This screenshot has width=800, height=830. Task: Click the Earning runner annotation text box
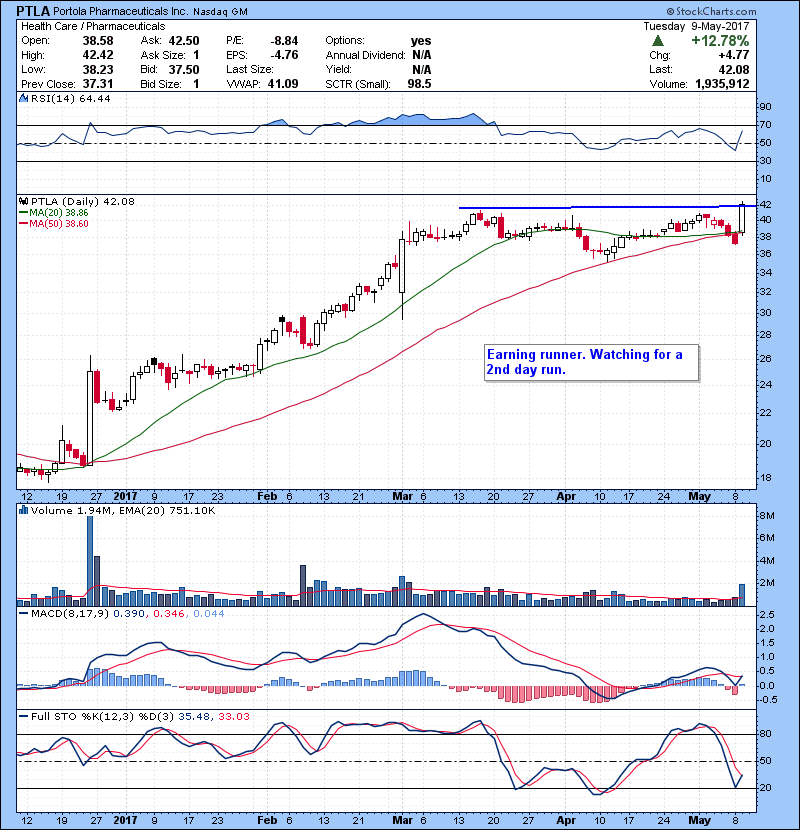point(591,363)
